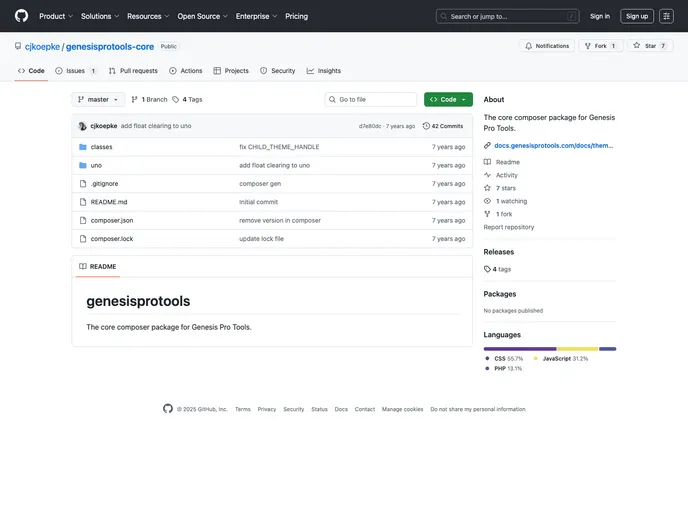Switch to the Issues tab
The height and width of the screenshot is (512, 688).
click(75, 71)
